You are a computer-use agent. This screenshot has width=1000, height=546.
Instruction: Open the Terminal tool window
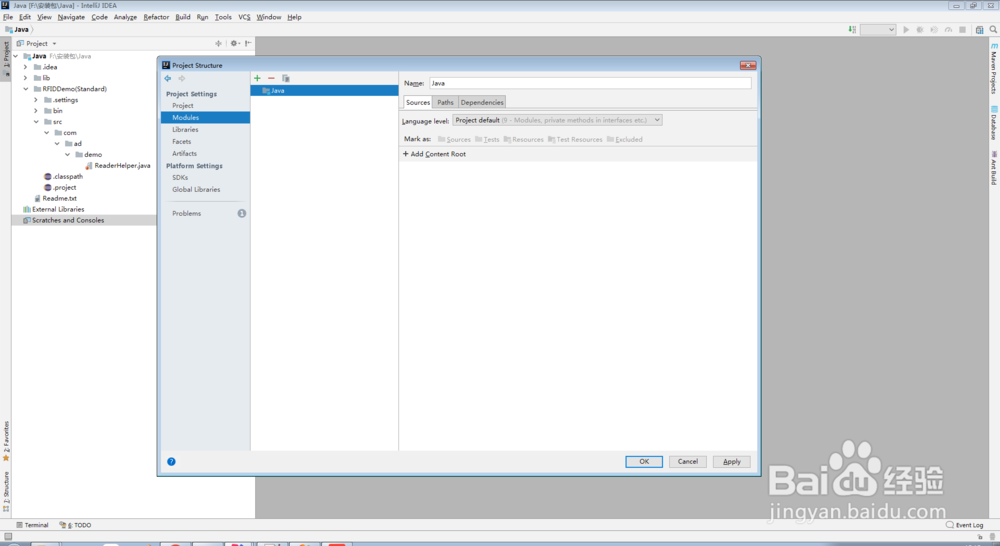coord(32,525)
